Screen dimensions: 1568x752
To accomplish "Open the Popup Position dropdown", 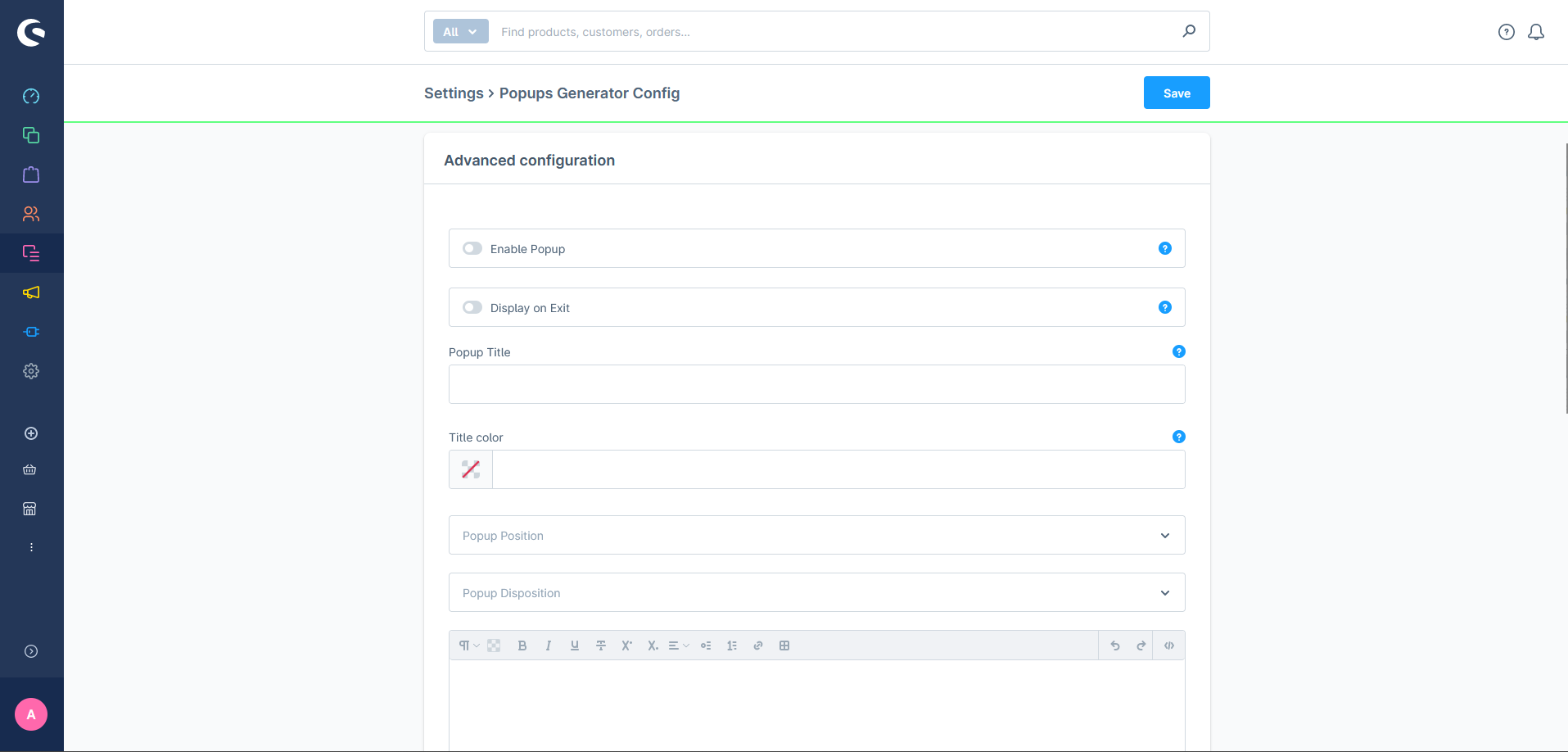I will [817, 535].
